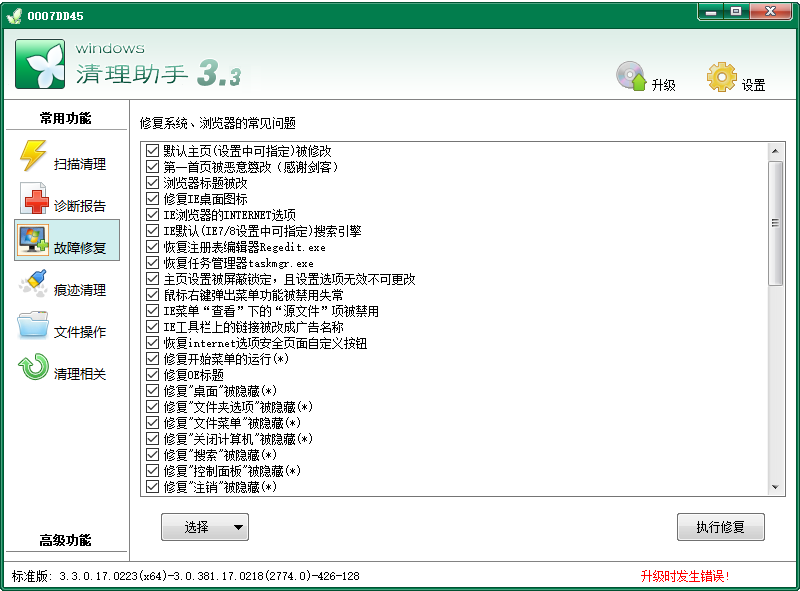The height and width of the screenshot is (591, 800).
Task: Maximize the window using title bar button
Action: coord(736,11)
